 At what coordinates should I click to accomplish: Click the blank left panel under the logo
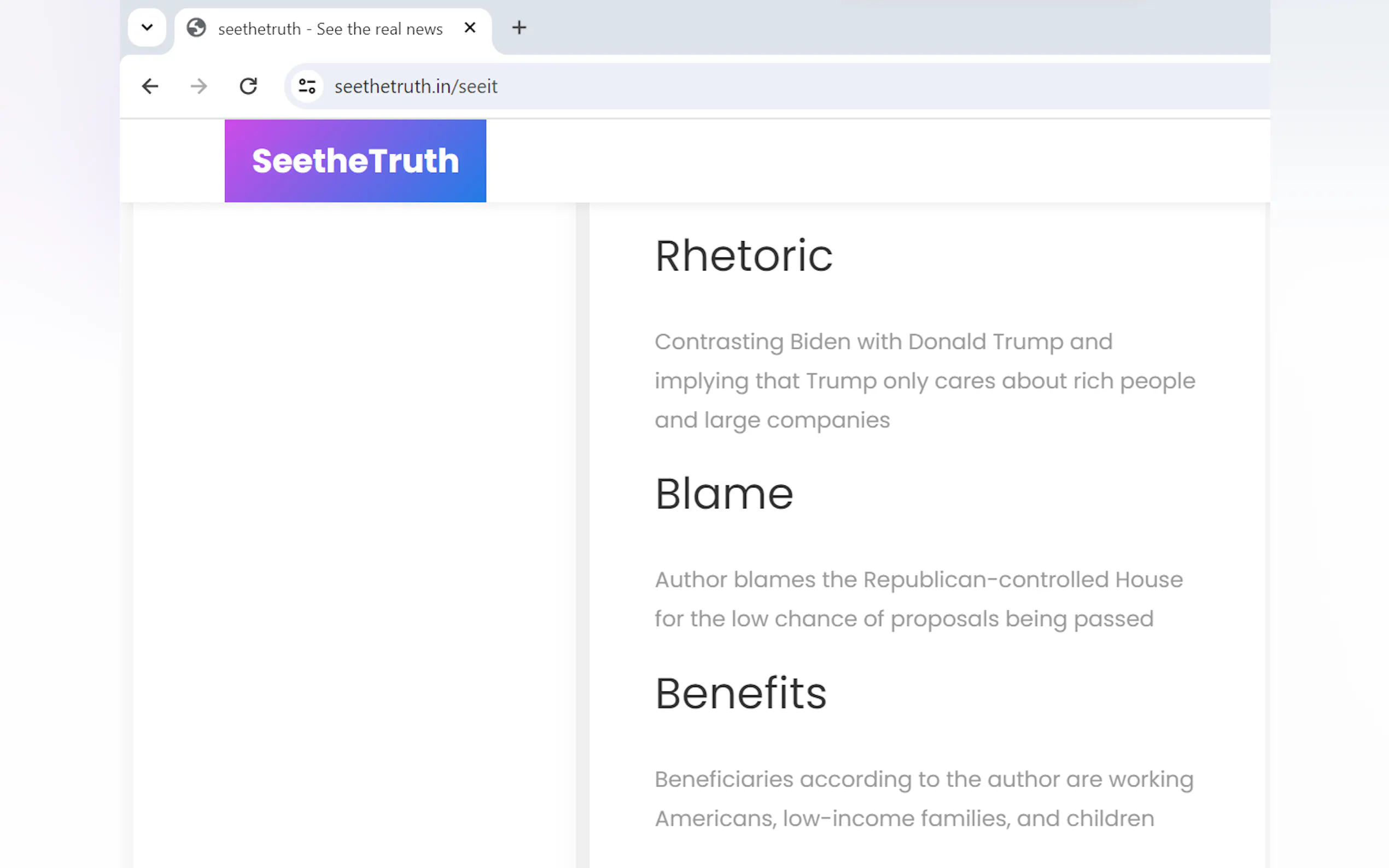[354, 517]
